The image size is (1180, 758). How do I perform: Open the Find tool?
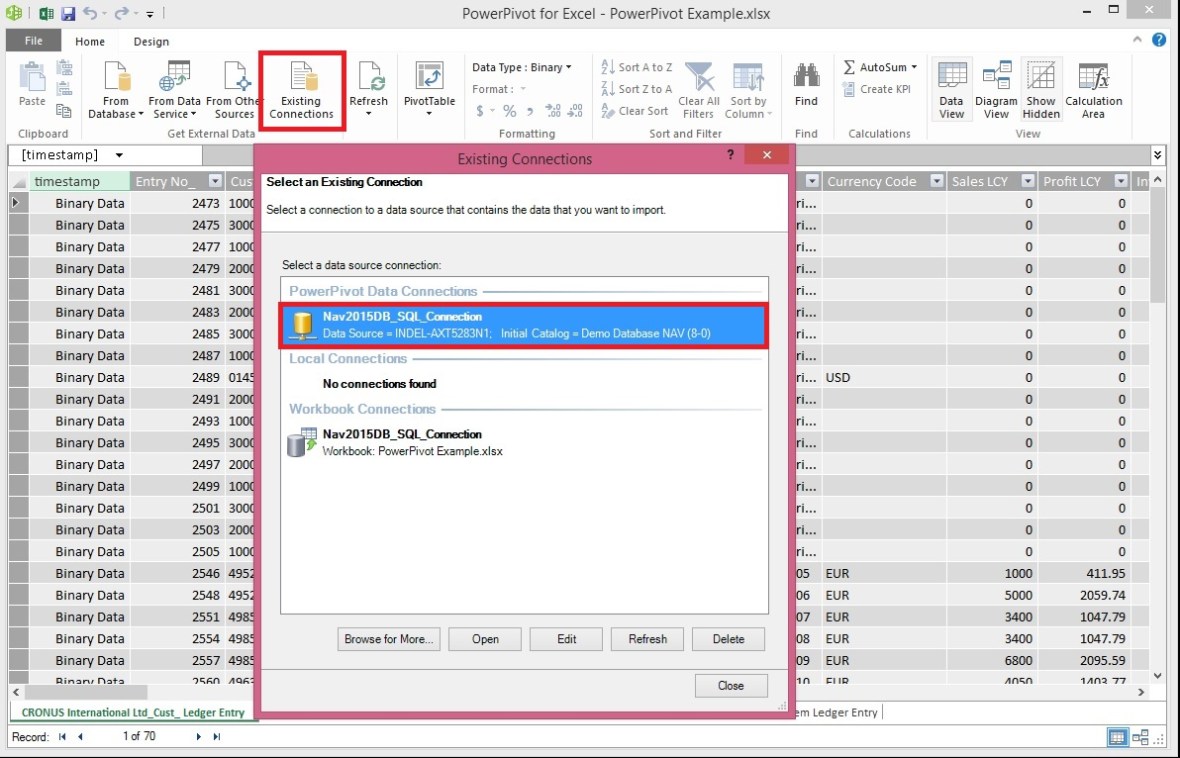pyautogui.click(x=806, y=90)
